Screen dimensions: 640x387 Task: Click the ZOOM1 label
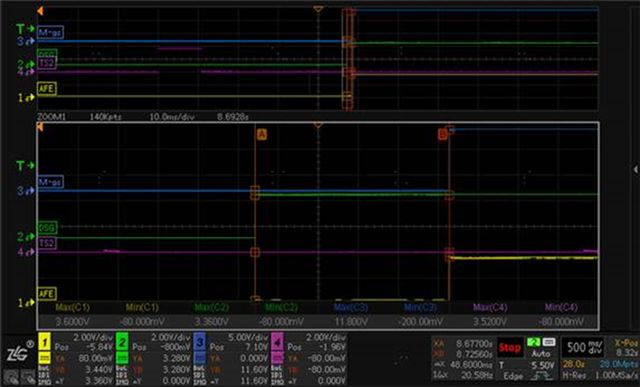coord(51,117)
